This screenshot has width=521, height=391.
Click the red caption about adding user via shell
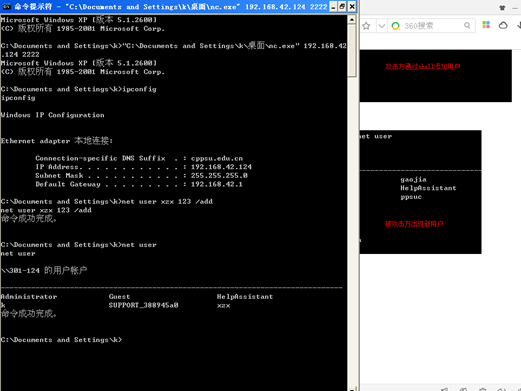(x=423, y=67)
